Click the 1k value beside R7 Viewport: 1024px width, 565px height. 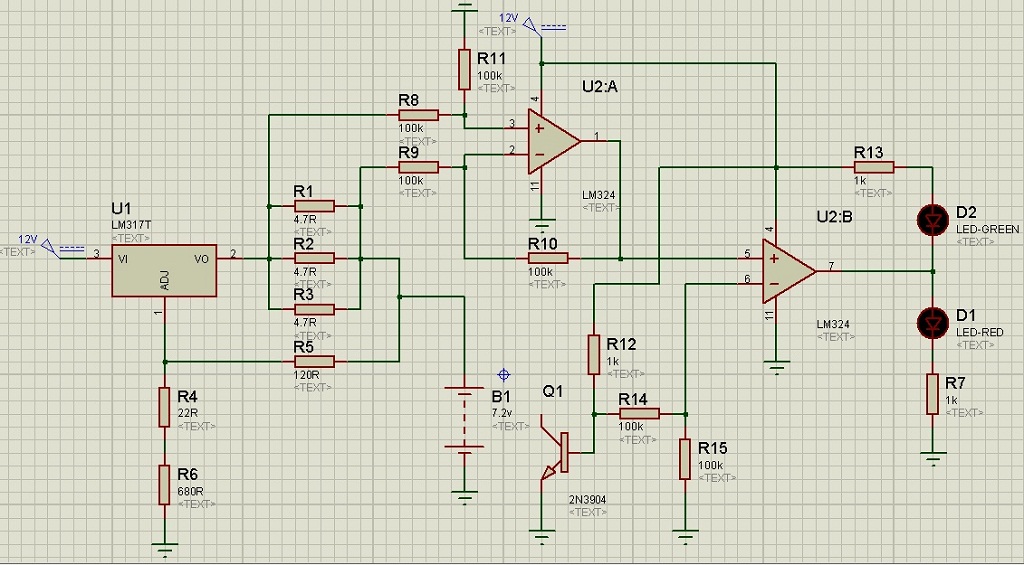coord(952,400)
